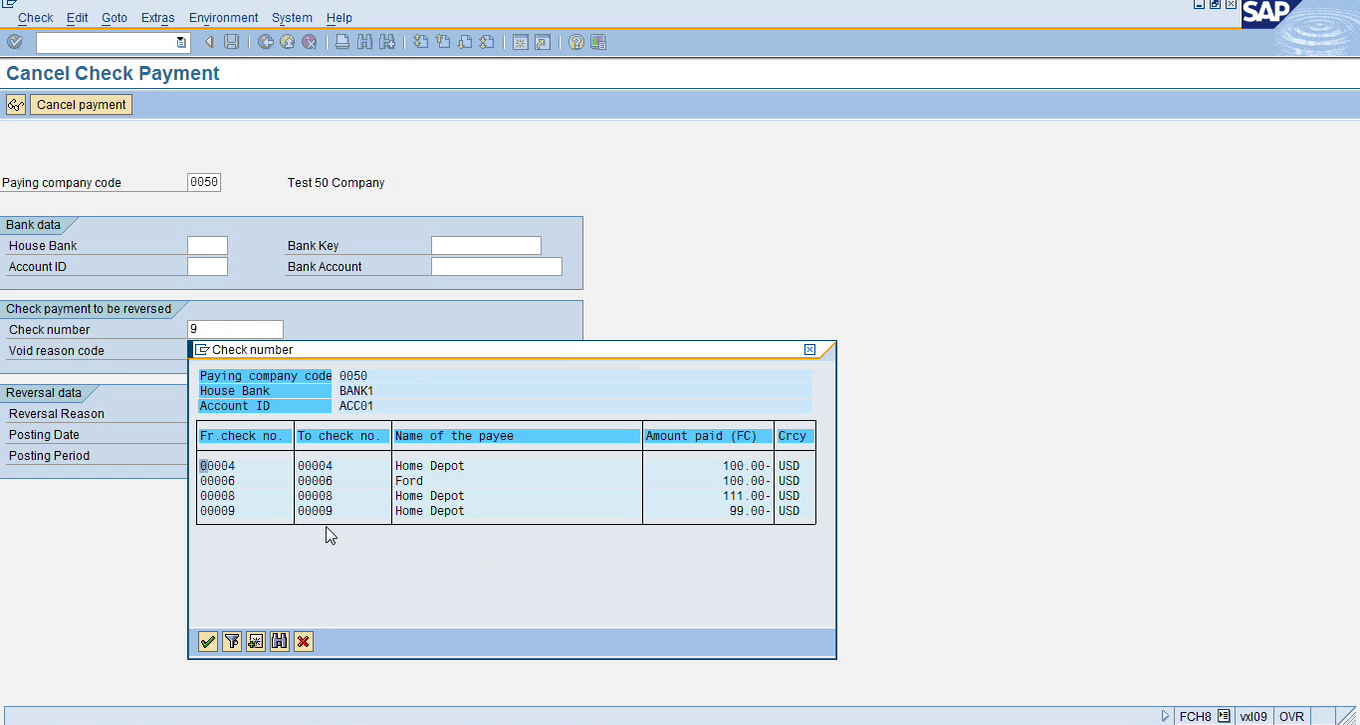Go to next page icon
This screenshot has height=725, width=1360.
[465, 42]
